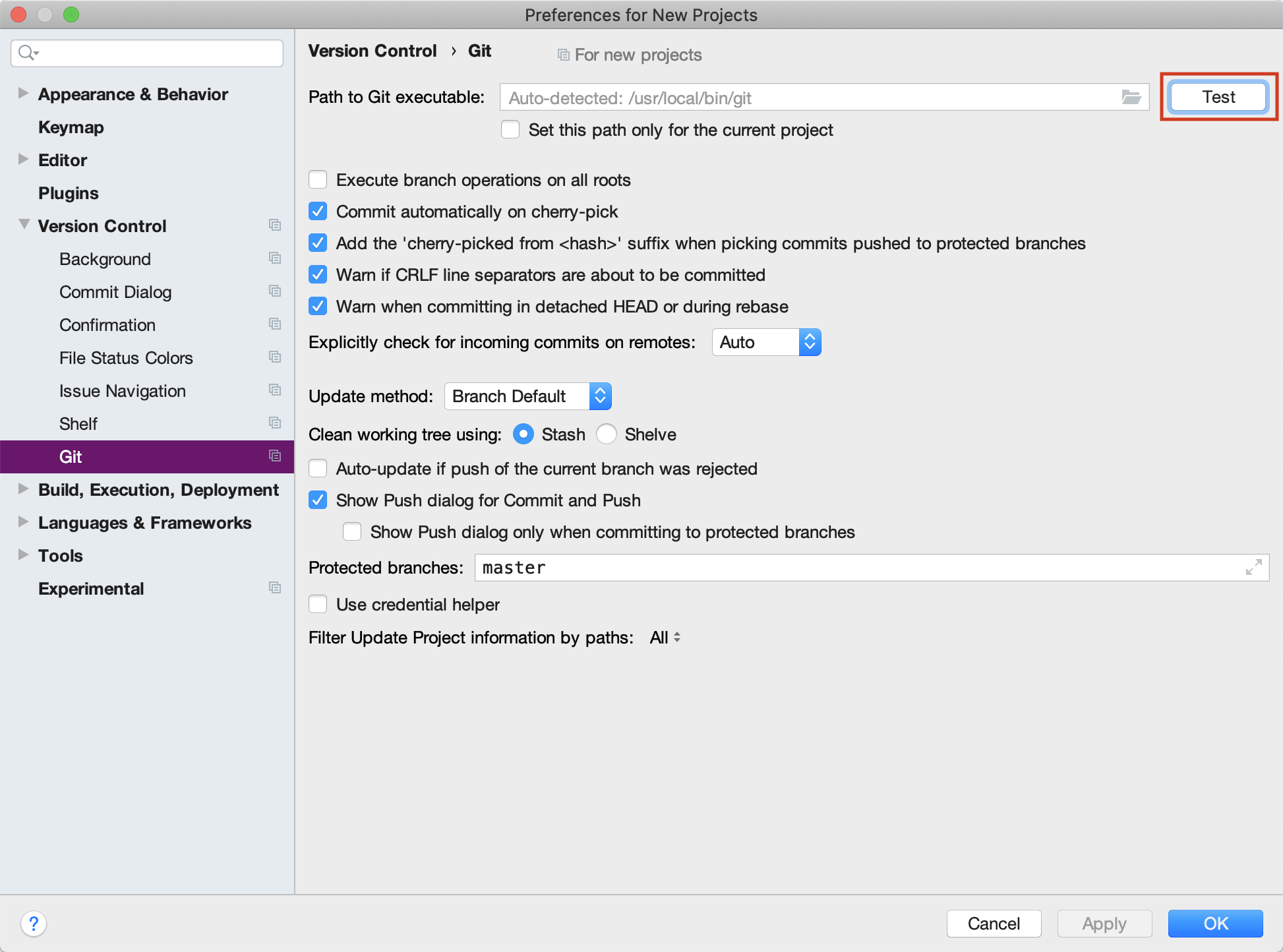Disable Commit automatically on cherry-pick
The image size is (1283, 952).
pos(320,211)
